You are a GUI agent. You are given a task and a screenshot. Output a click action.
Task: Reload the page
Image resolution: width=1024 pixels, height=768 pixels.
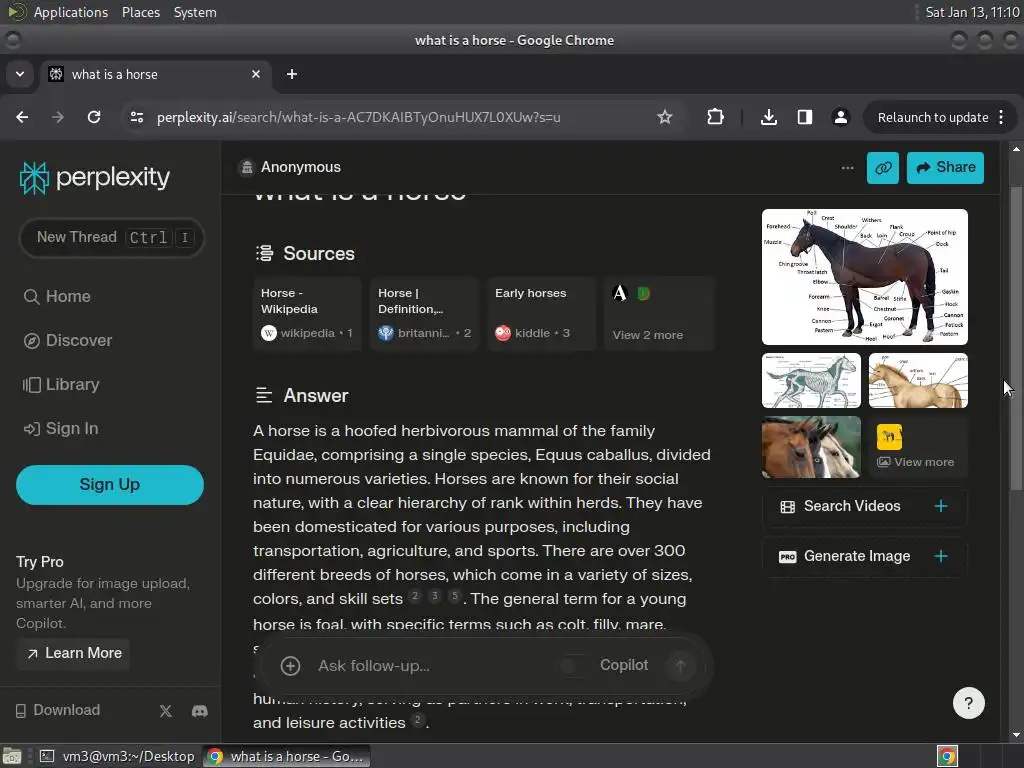pyautogui.click(x=94, y=117)
